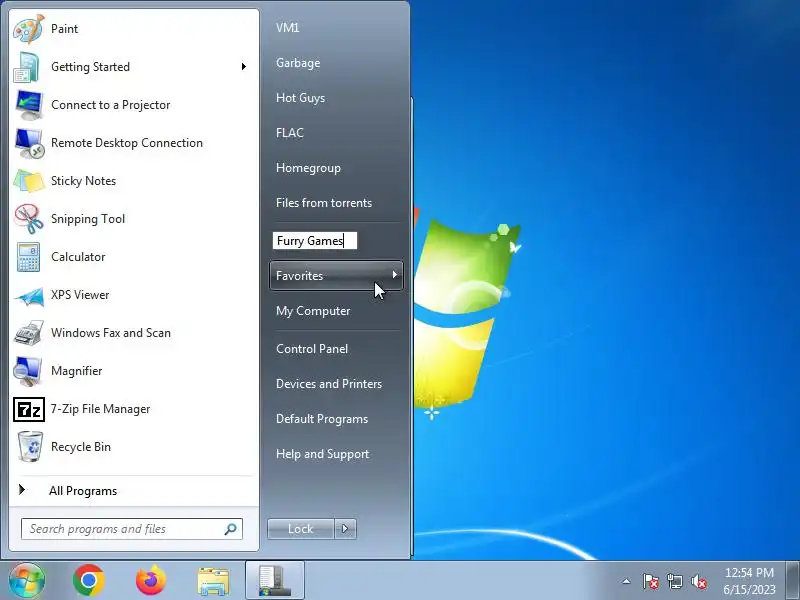Open Sticky Notes app icon

29,181
